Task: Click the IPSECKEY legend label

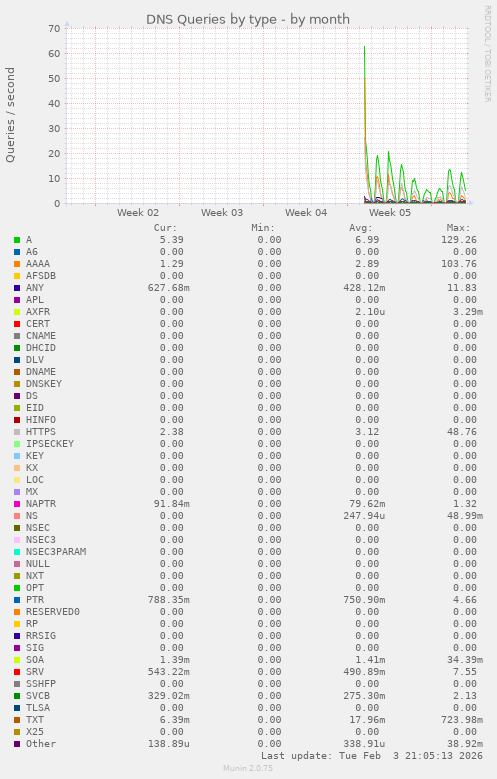Action: coord(50,444)
